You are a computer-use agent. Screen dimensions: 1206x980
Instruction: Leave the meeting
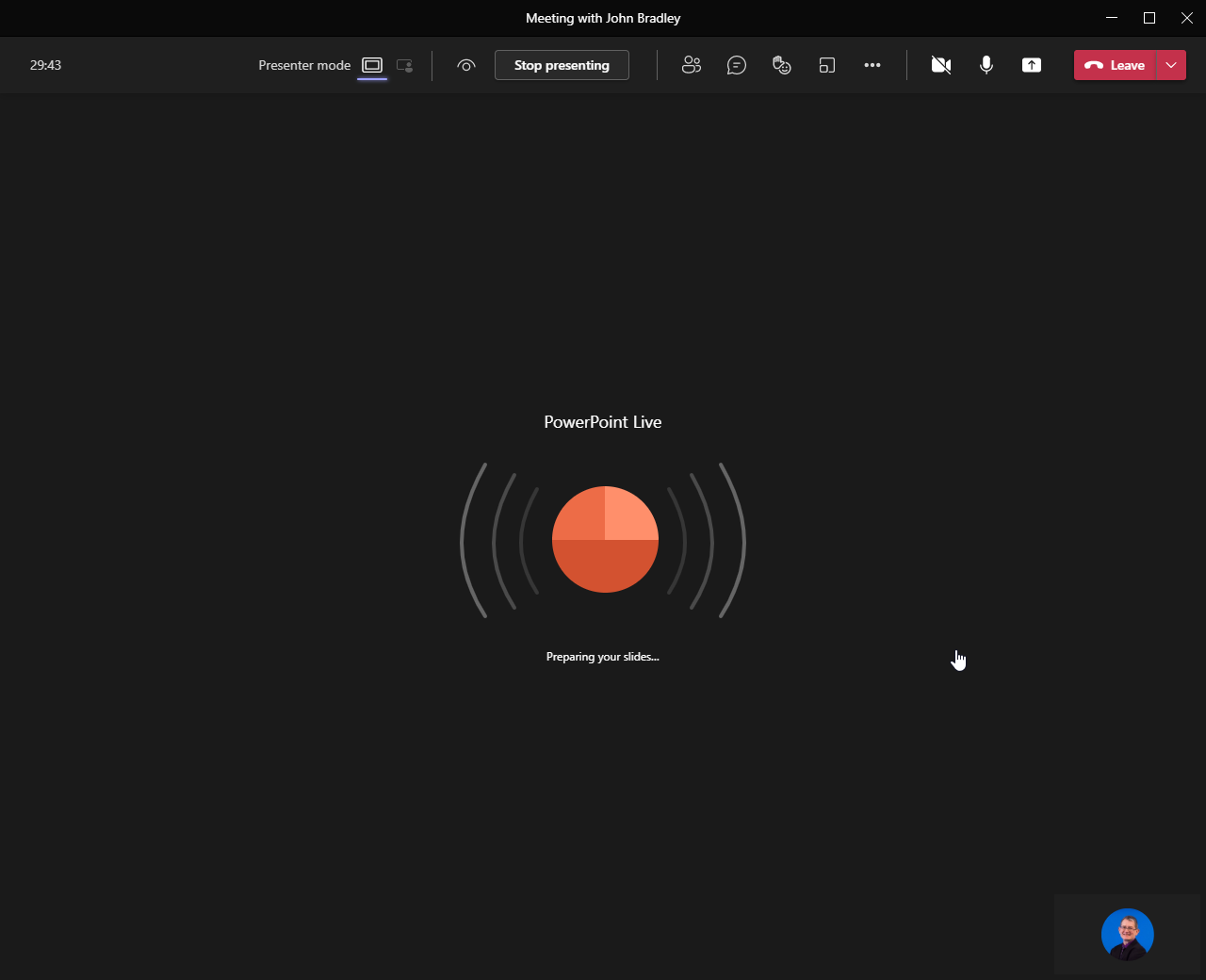pyautogui.click(x=1115, y=65)
